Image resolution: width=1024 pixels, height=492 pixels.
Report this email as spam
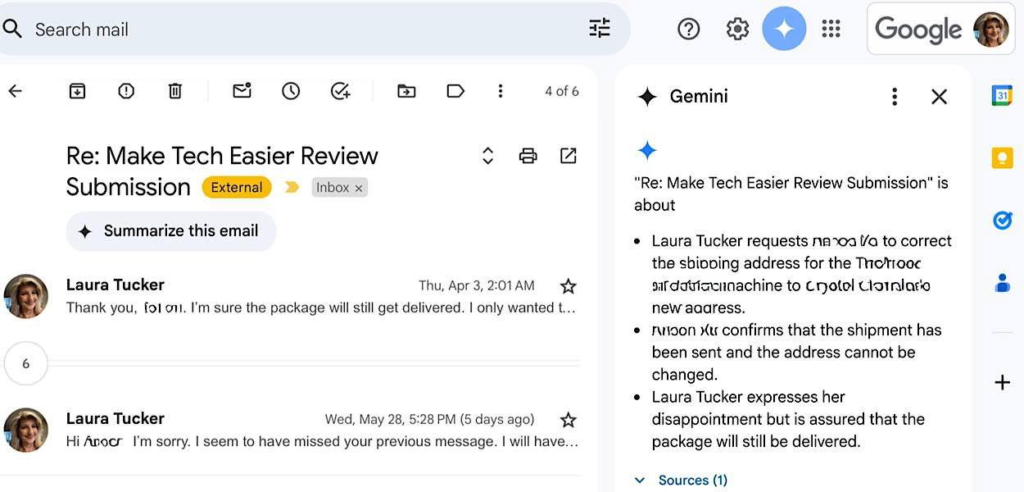[x=126, y=91]
